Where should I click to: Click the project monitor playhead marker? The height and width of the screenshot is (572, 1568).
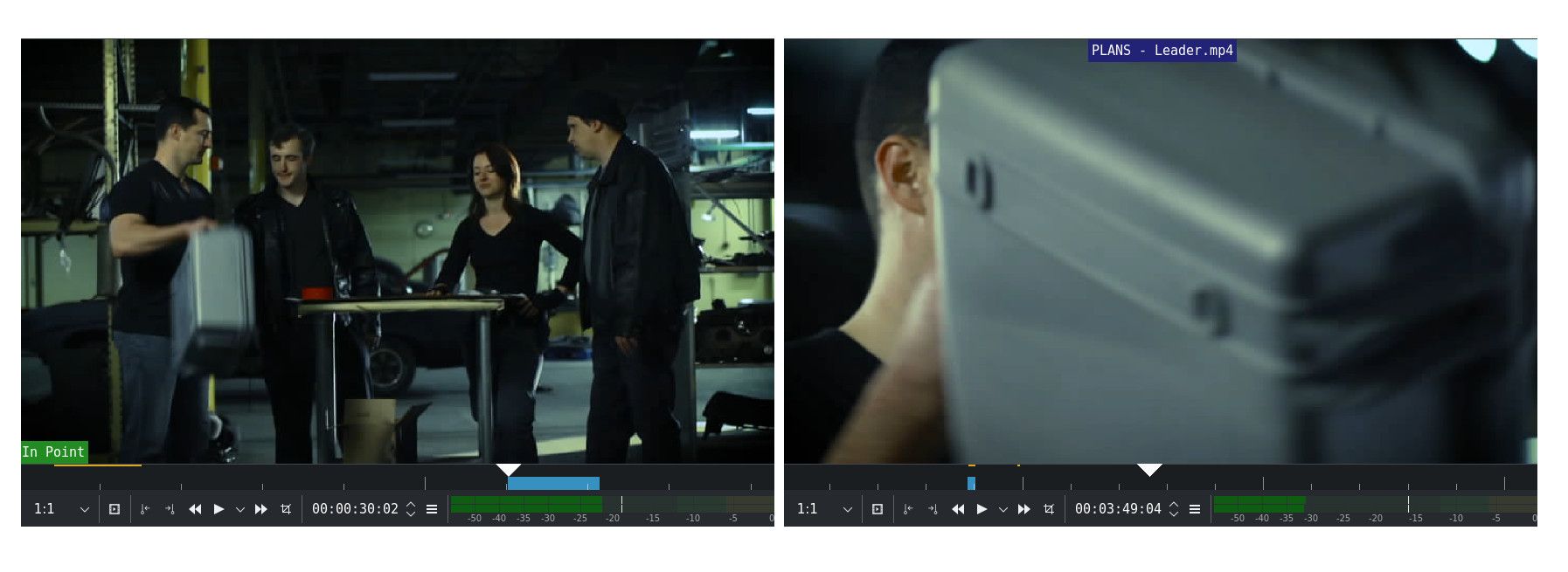(x=1149, y=470)
